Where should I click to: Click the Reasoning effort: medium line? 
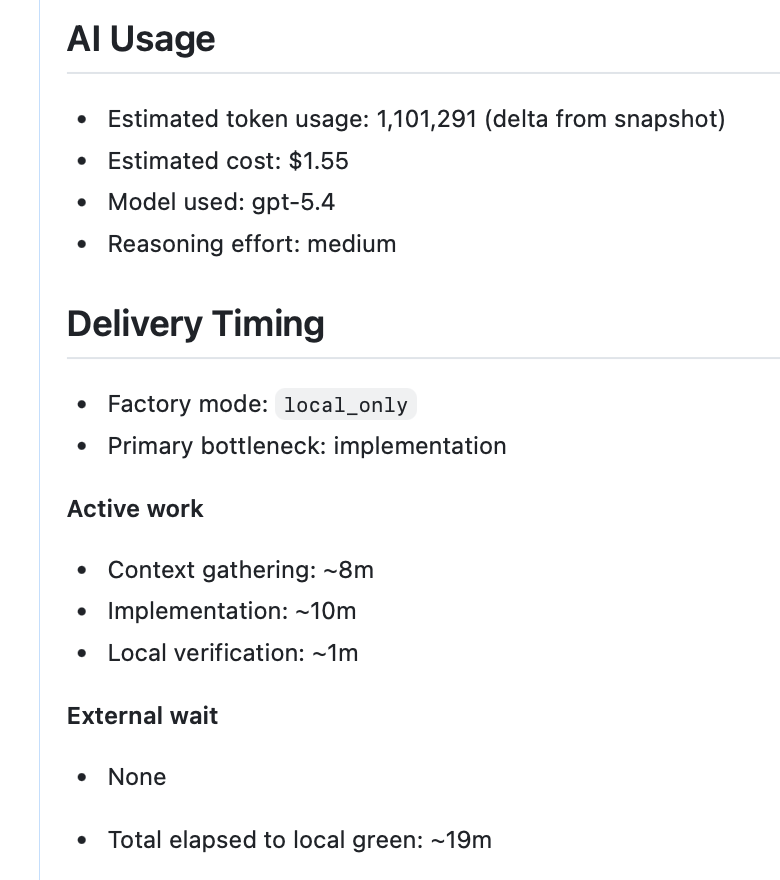(x=252, y=244)
